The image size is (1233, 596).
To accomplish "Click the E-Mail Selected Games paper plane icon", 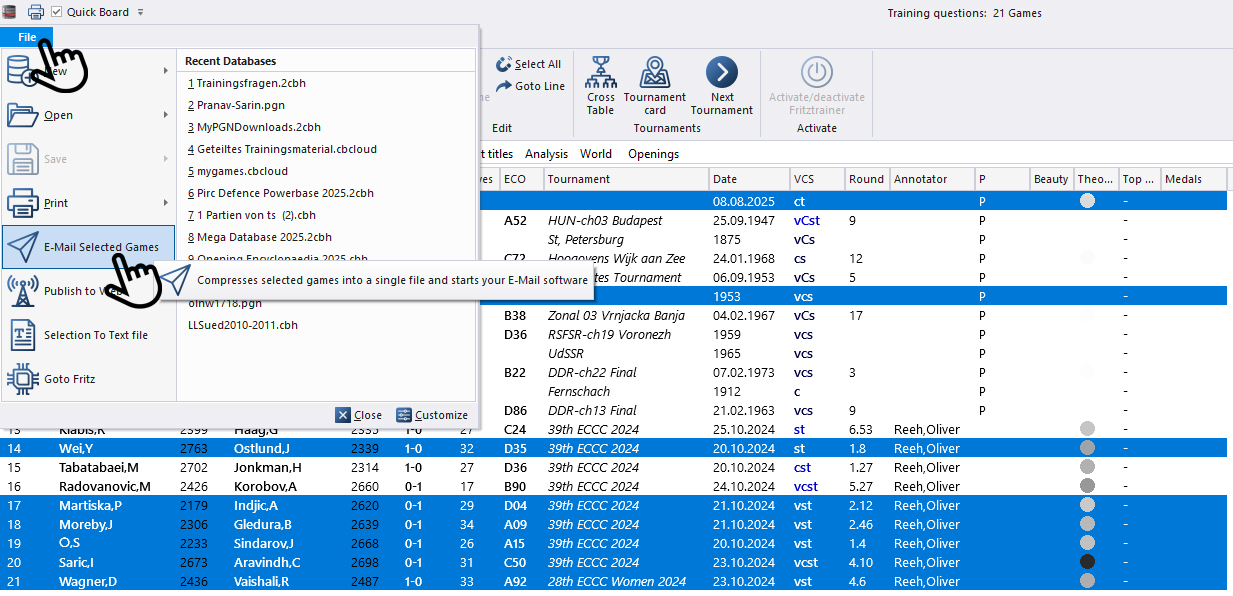I will click(x=23, y=247).
